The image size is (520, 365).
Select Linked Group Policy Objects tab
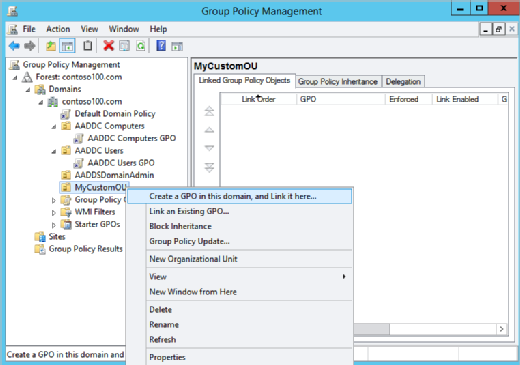244,80
